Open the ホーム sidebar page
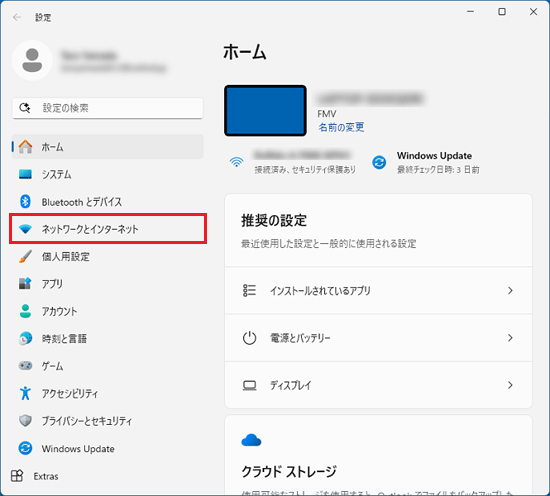Screen dimensions: 550x496 click(x=108, y=147)
